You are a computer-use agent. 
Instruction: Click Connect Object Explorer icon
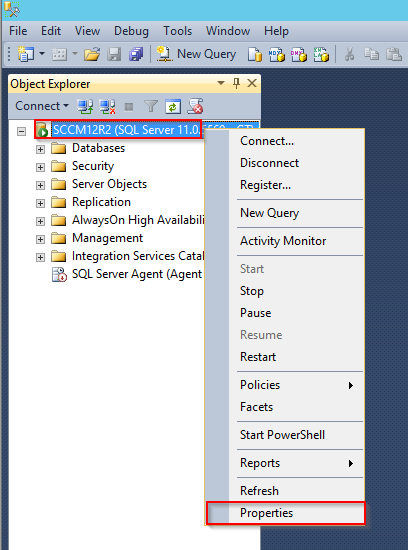85,106
